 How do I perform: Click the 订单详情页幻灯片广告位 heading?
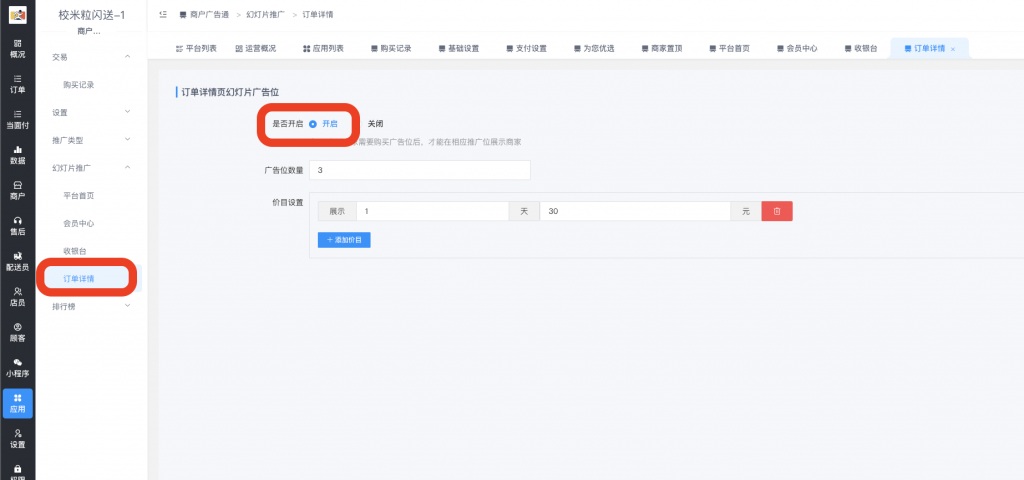(230, 92)
